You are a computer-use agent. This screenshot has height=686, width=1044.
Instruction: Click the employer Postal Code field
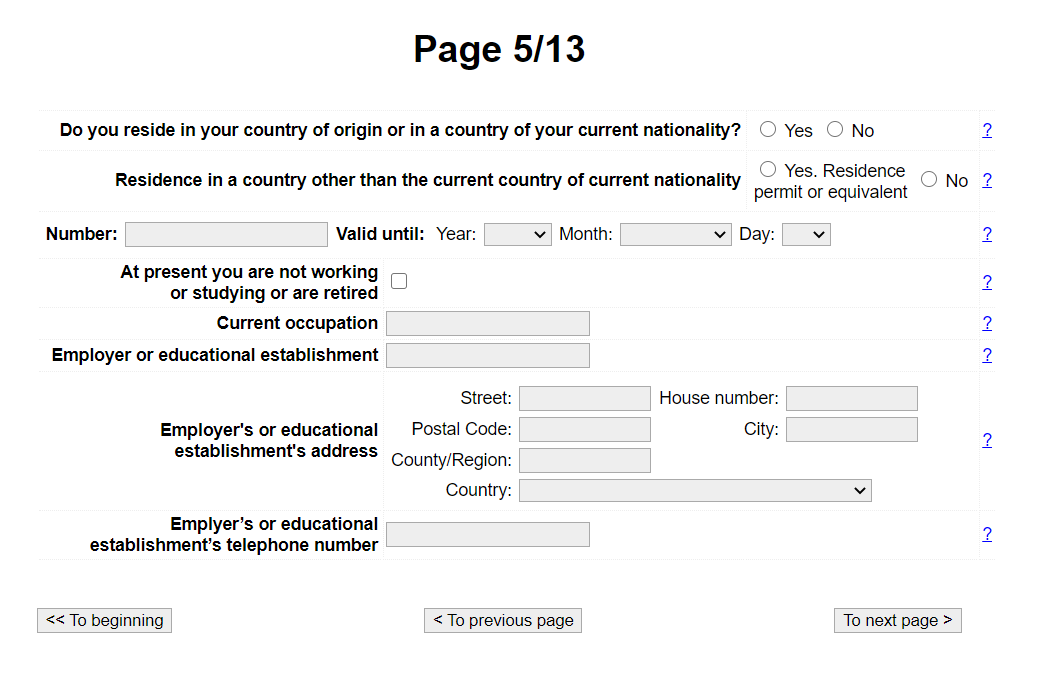tap(585, 430)
